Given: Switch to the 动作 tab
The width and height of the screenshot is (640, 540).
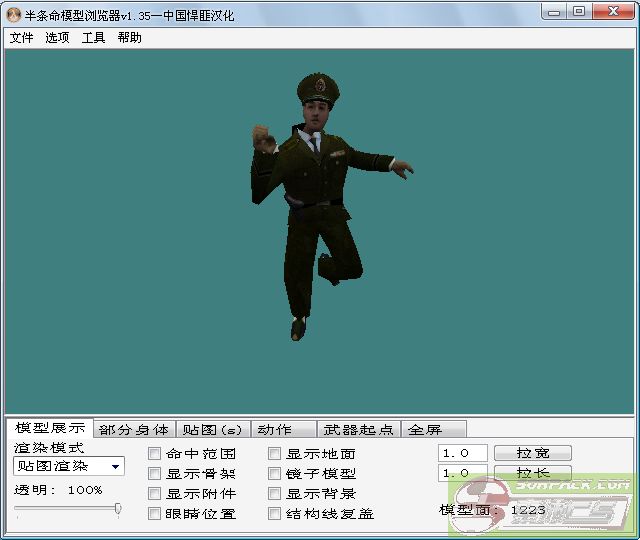Looking at the screenshot, I should click(274, 430).
